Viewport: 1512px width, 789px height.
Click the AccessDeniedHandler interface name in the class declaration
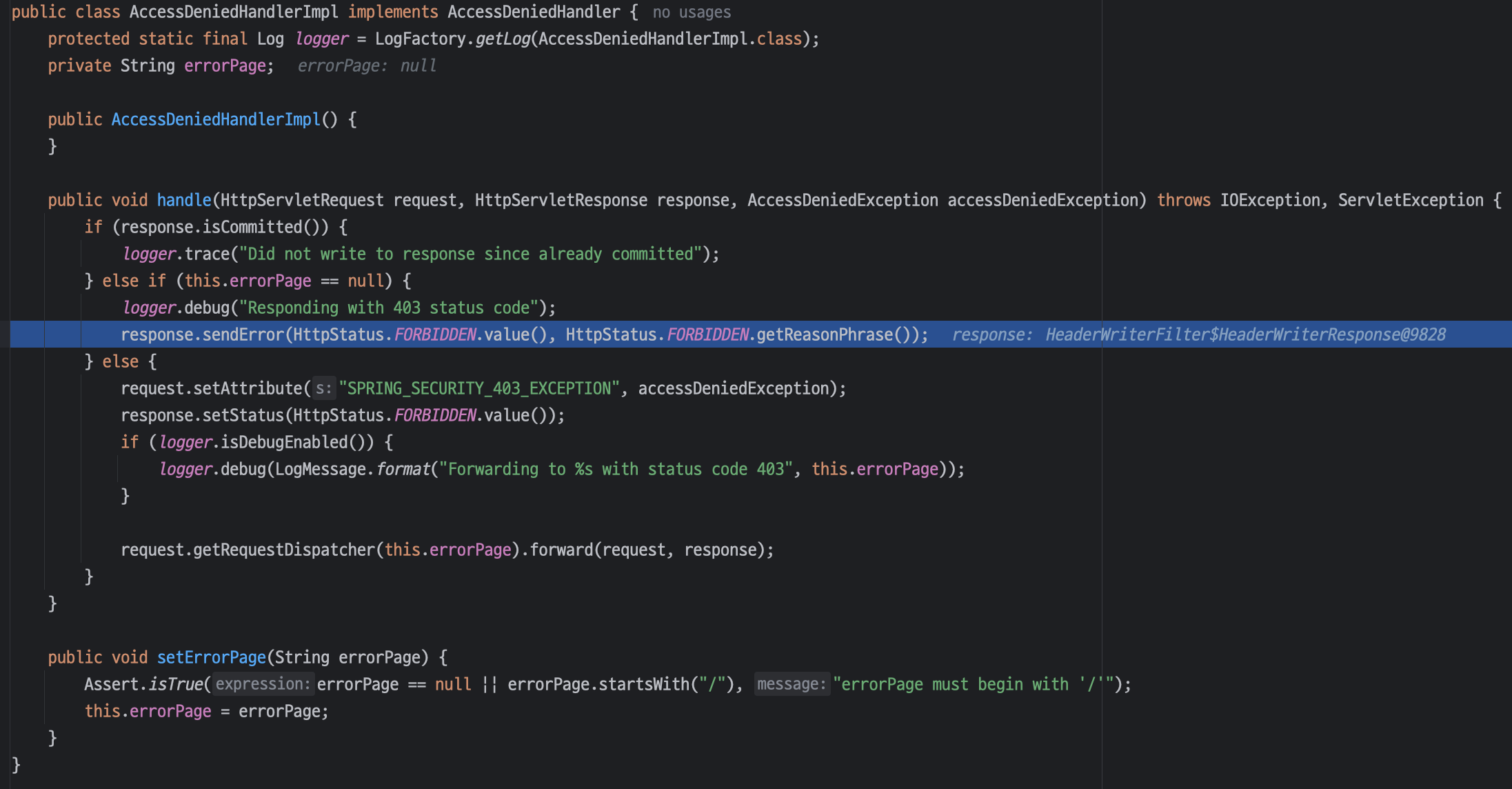pyautogui.click(x=534, y=12)
